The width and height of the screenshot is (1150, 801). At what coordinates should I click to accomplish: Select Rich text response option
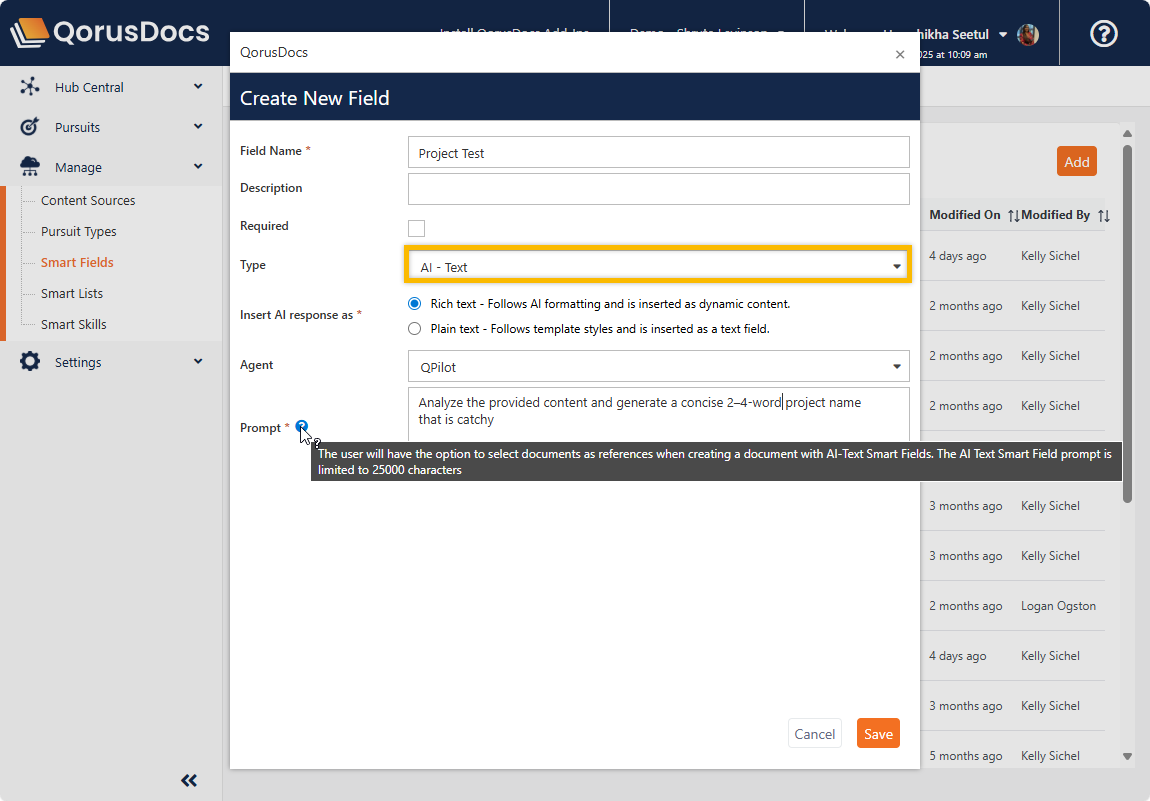point(414,304)
